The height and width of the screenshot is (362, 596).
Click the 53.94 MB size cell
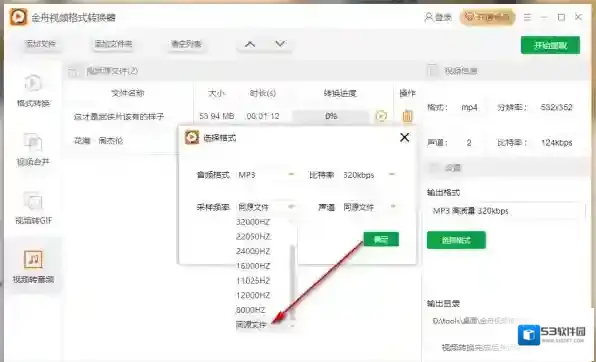217,116
